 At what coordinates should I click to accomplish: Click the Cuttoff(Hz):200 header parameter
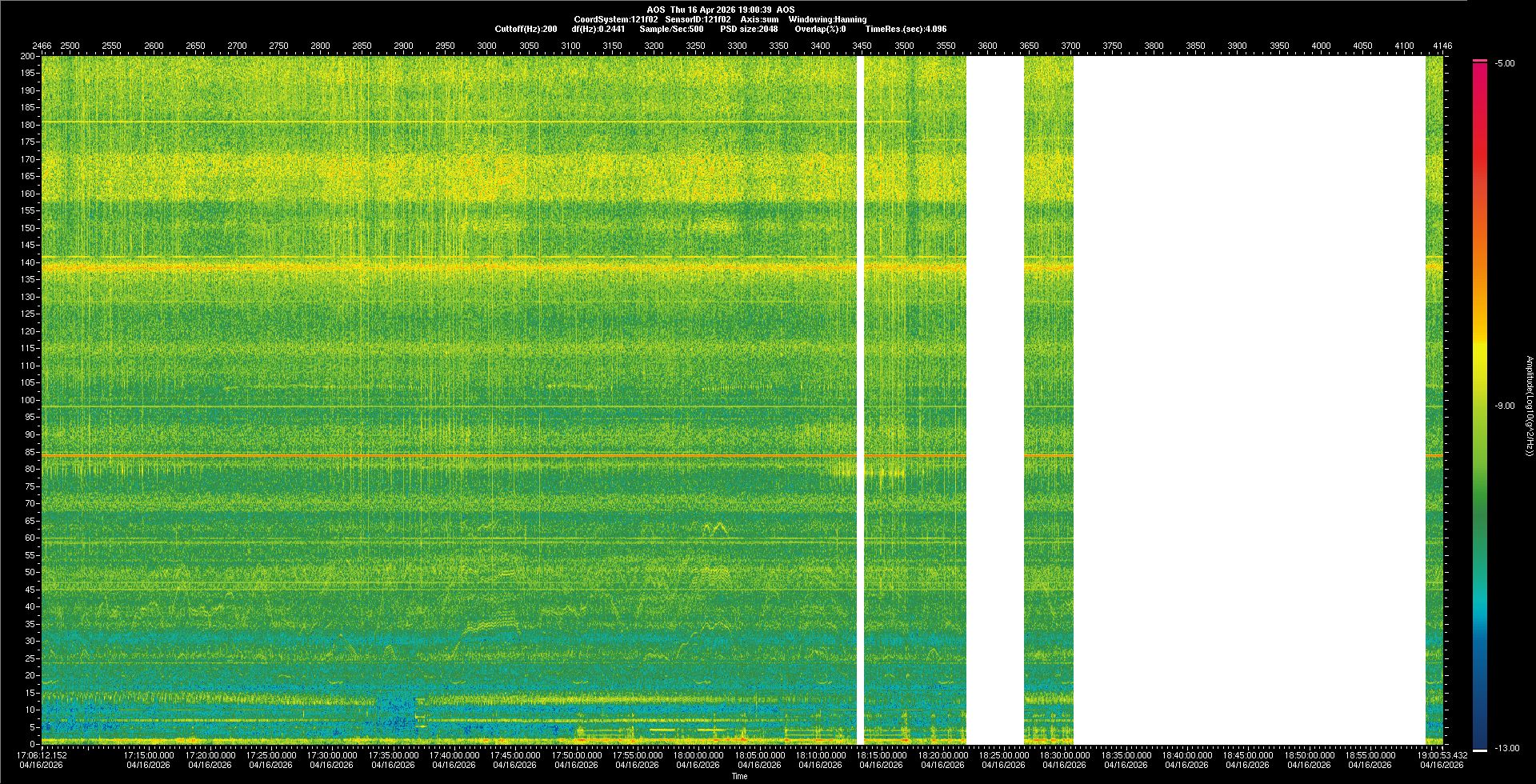pos(526,29)
